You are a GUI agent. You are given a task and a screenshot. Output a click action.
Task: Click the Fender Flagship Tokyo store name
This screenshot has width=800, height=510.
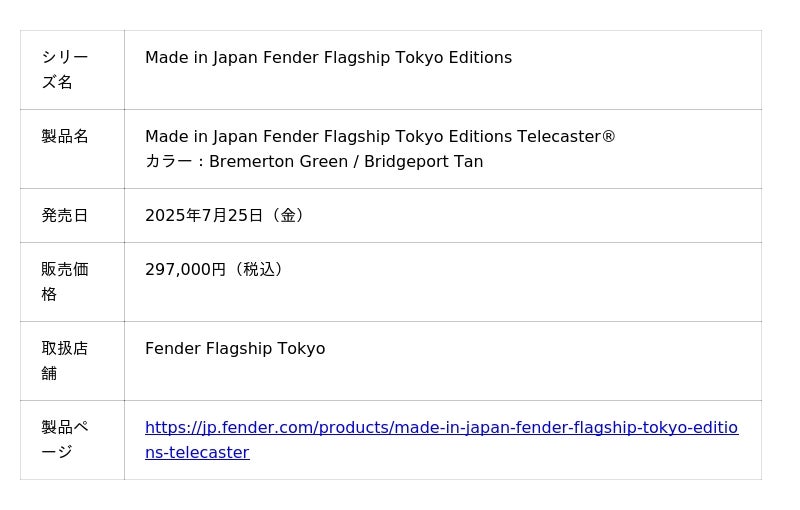pyautogui.click(x=235, y=349)
